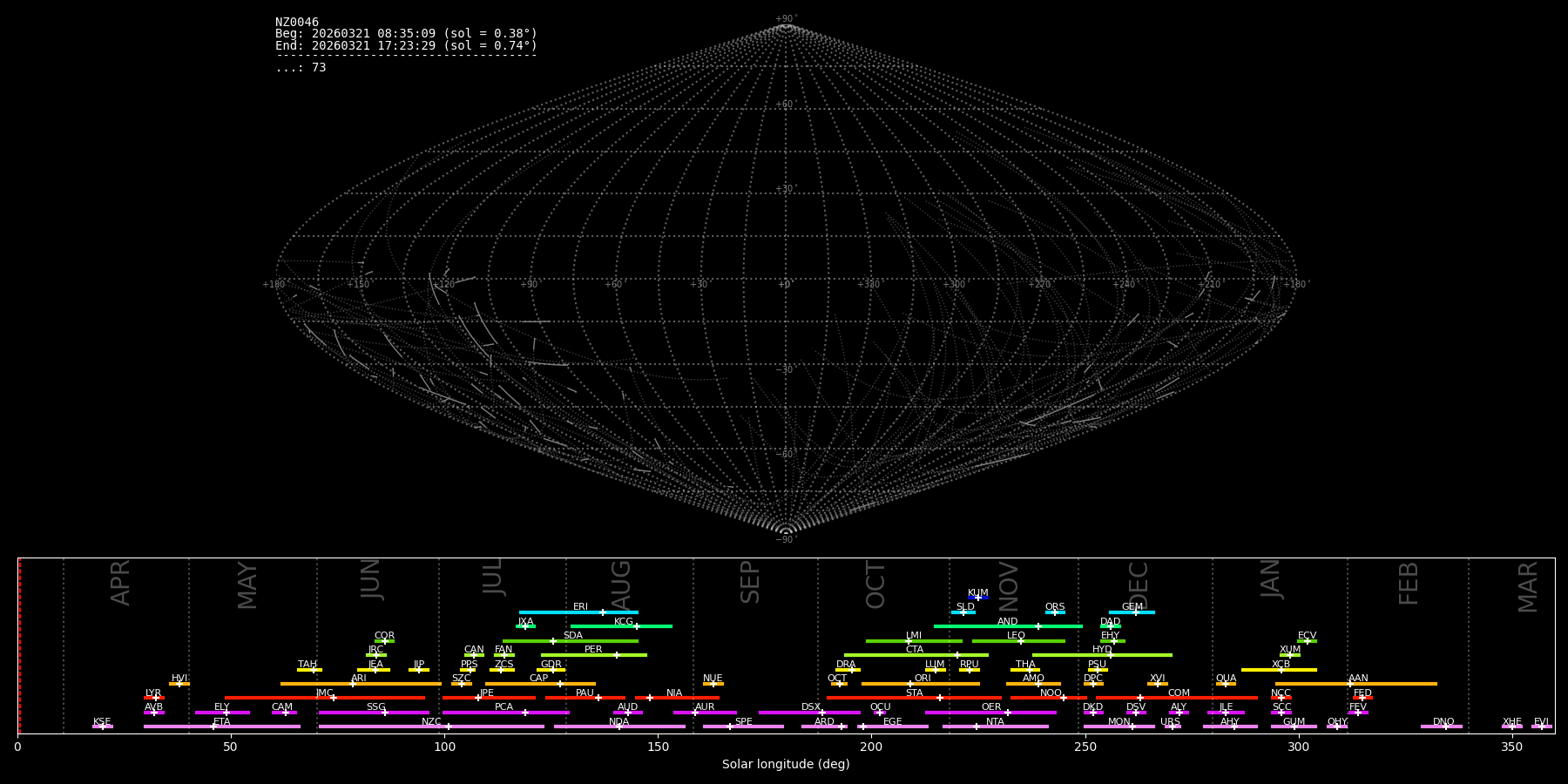
Task: Click the CAP shower label
Action: [x=539, y=679]
